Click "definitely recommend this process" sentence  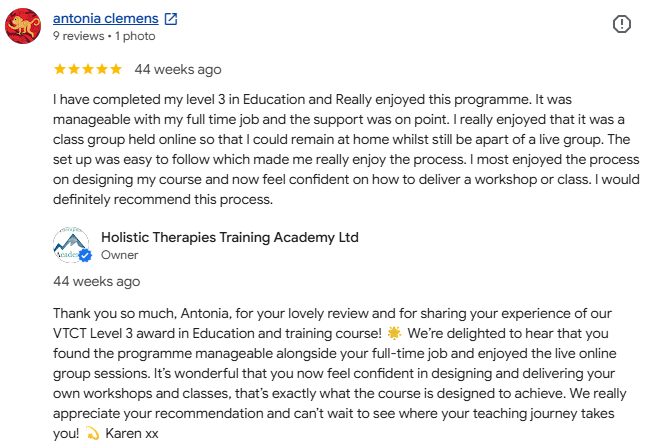click(163, 199)
